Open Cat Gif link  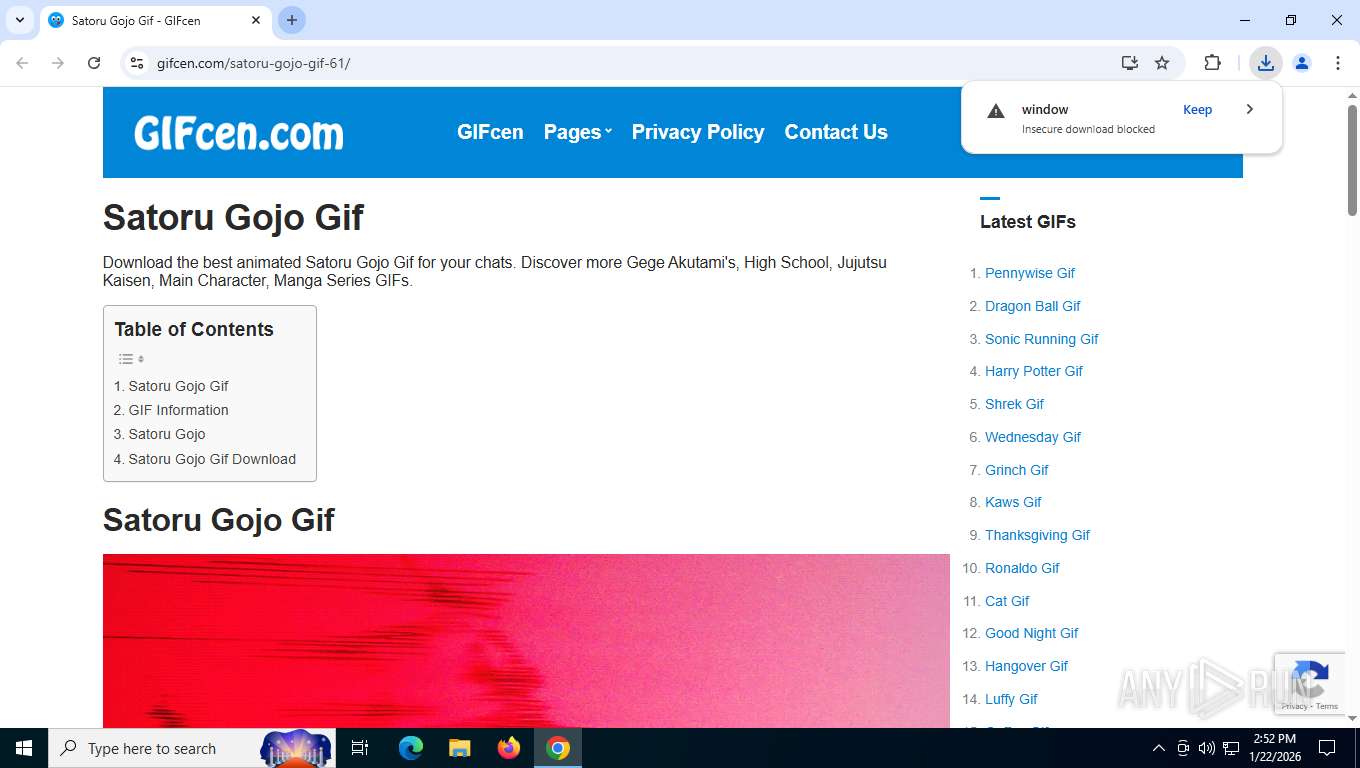point(1007,601)
